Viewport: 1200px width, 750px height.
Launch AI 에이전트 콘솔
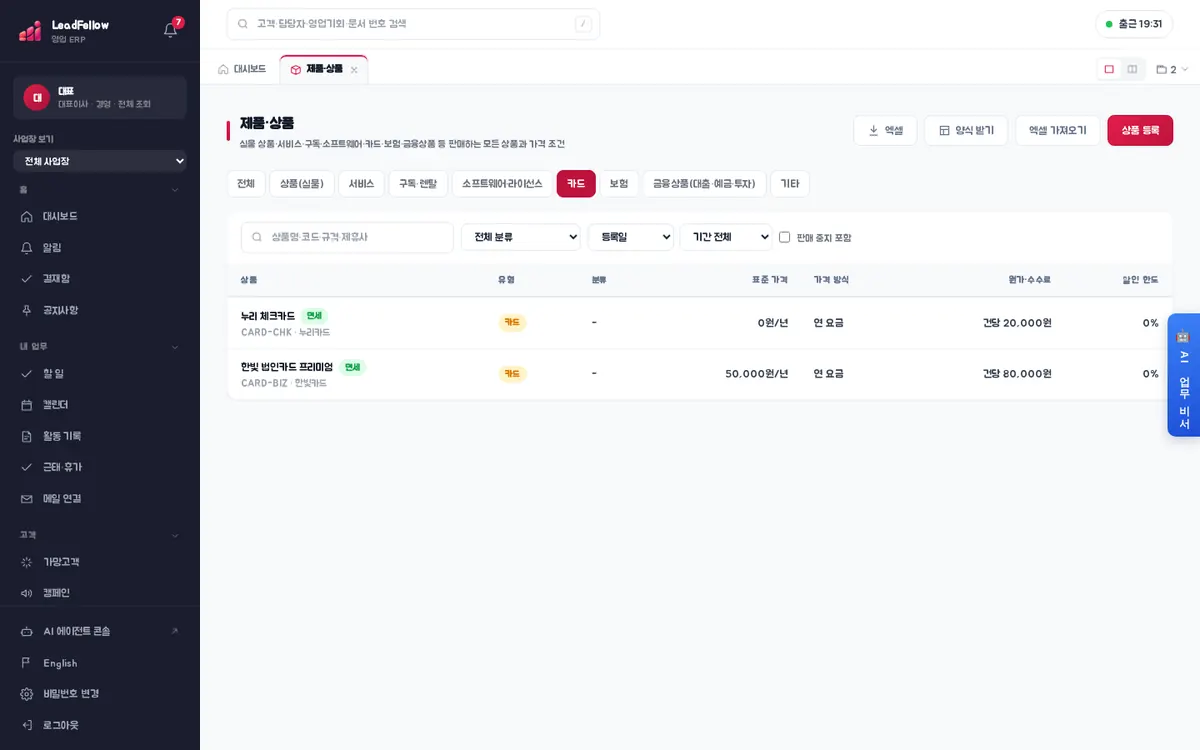[100, 631]
